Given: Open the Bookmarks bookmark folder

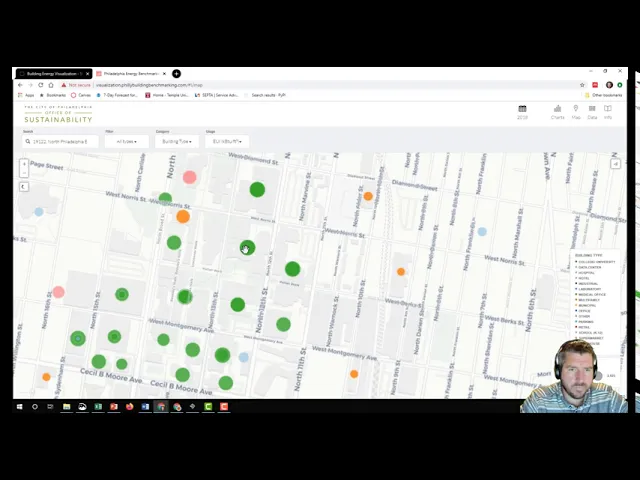Looking at the screenshot, I should coord(53,95).
